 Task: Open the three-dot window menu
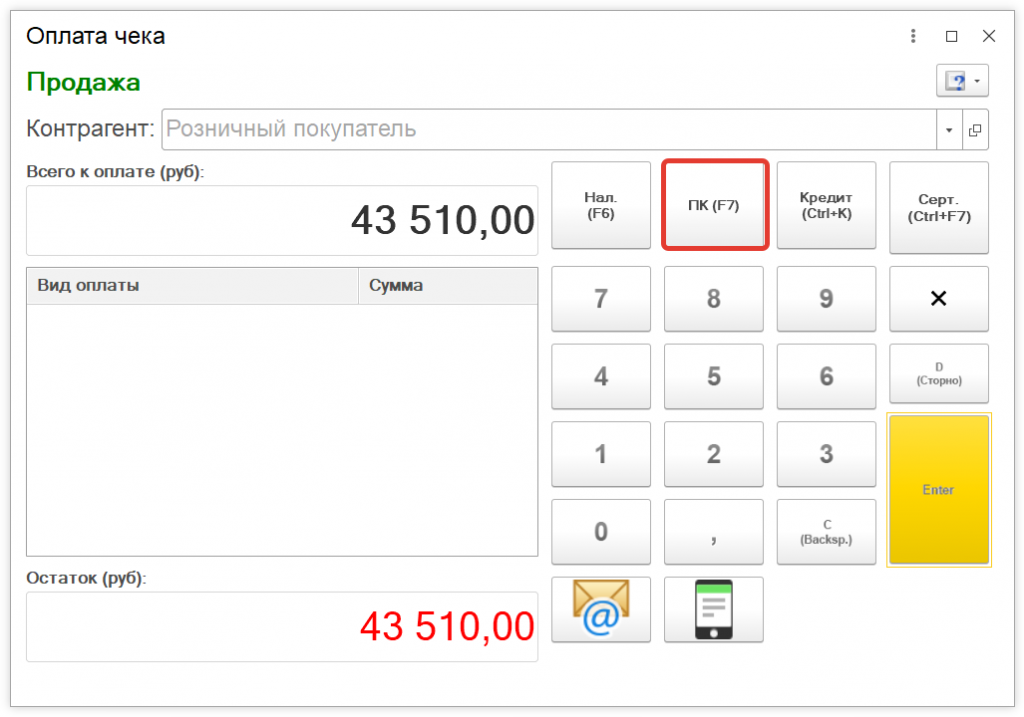(x=913, y=36)
